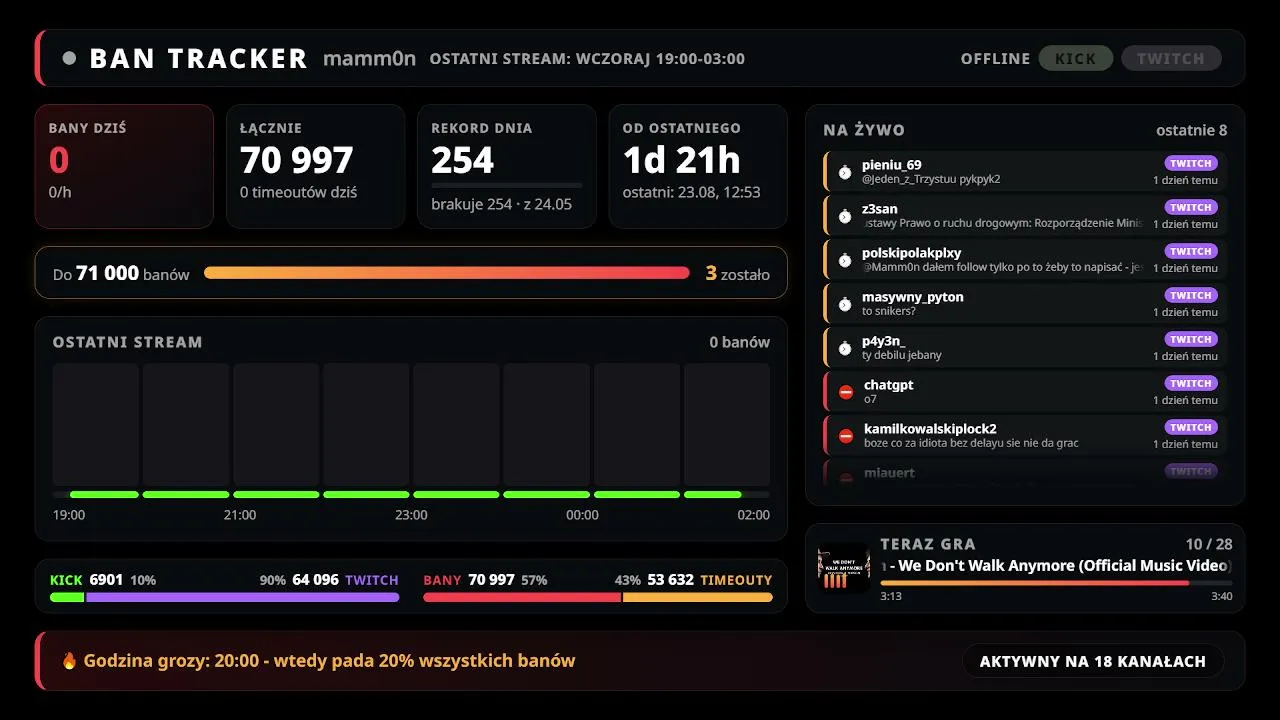Click the TWITCH badge on pieniu_69 row
Viewport: 1280px width, 720px height.
(1191, 163)
